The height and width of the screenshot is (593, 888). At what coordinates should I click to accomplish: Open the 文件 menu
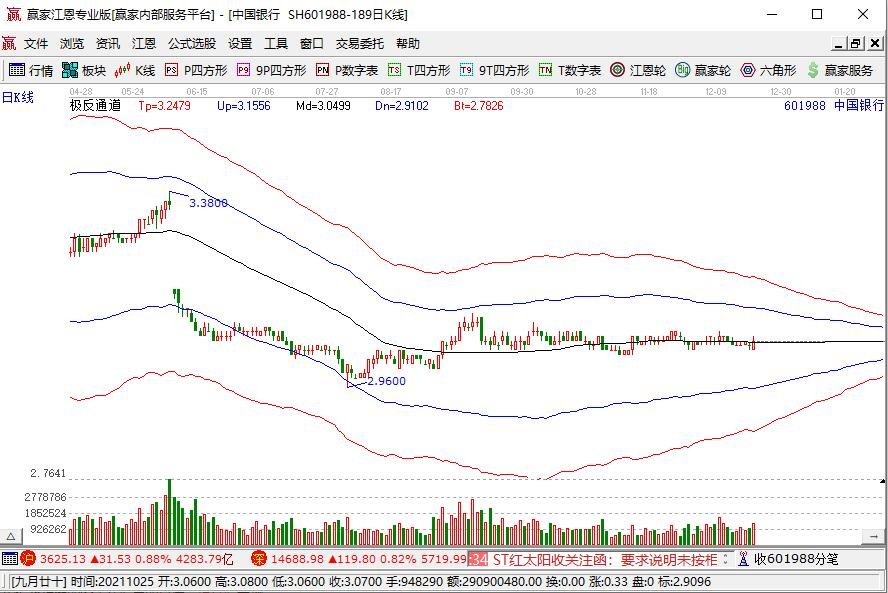tap(35, 43)
